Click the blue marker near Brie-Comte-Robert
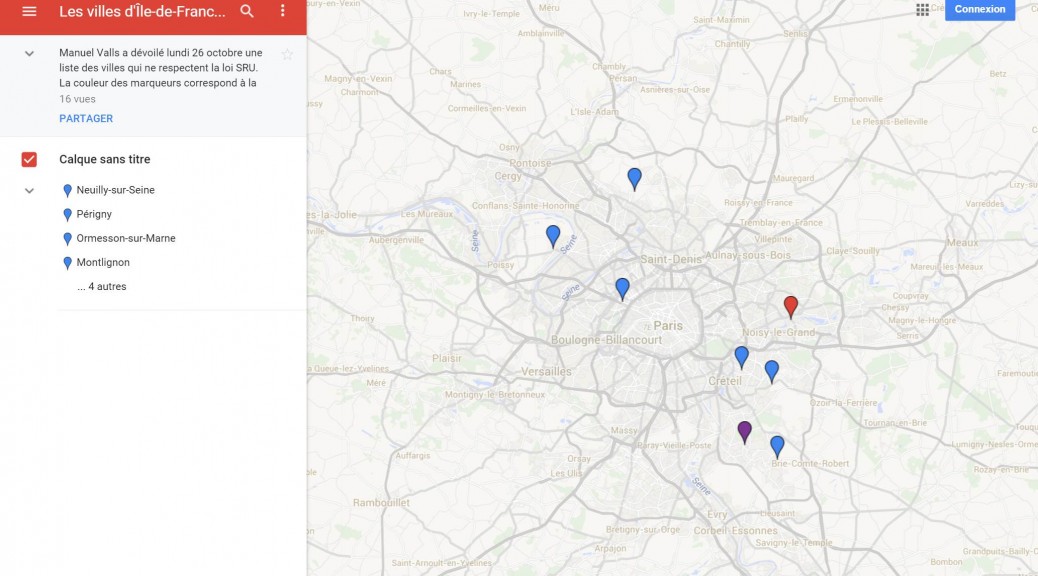This screenshot has height=576, width=1038. [x=777, y=445]
